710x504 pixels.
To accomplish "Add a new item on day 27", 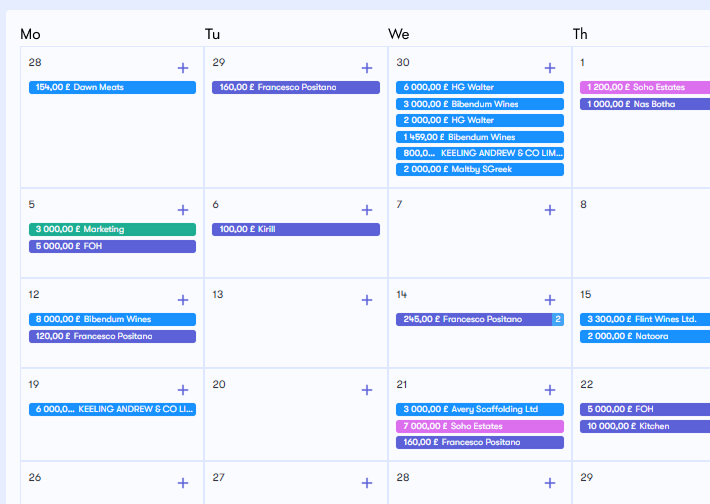I will coord(367,483).
